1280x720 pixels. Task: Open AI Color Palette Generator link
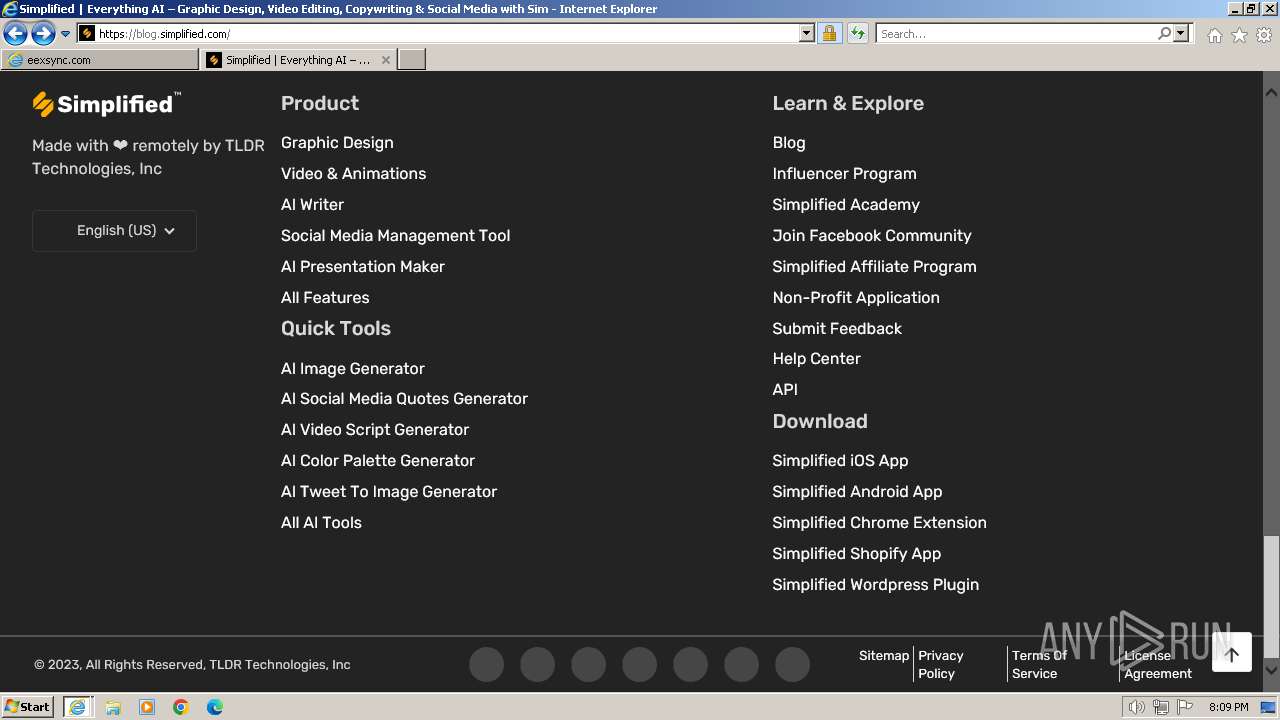[378, 461]
